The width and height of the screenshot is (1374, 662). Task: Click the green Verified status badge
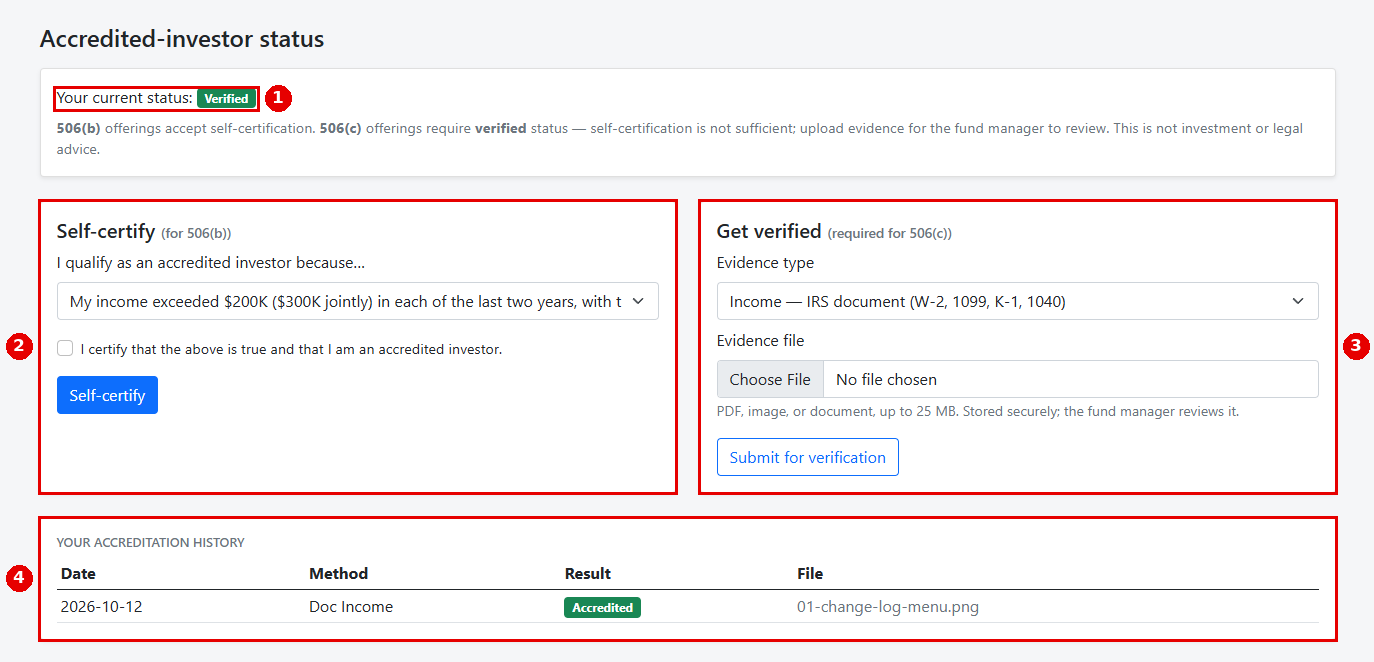(x=227, y=99)
